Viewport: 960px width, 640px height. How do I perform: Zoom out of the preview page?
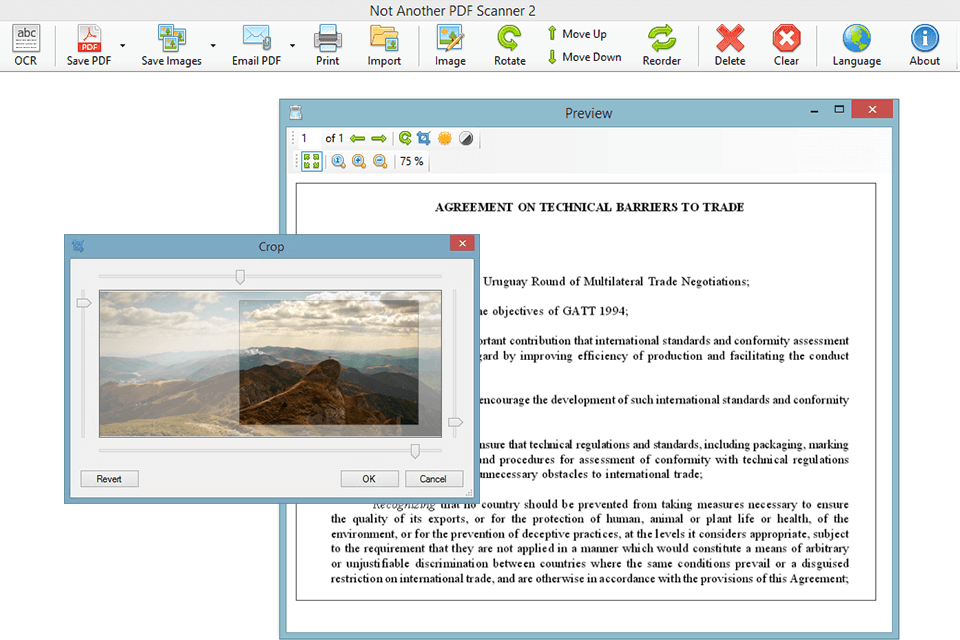[x=380, y=161]
